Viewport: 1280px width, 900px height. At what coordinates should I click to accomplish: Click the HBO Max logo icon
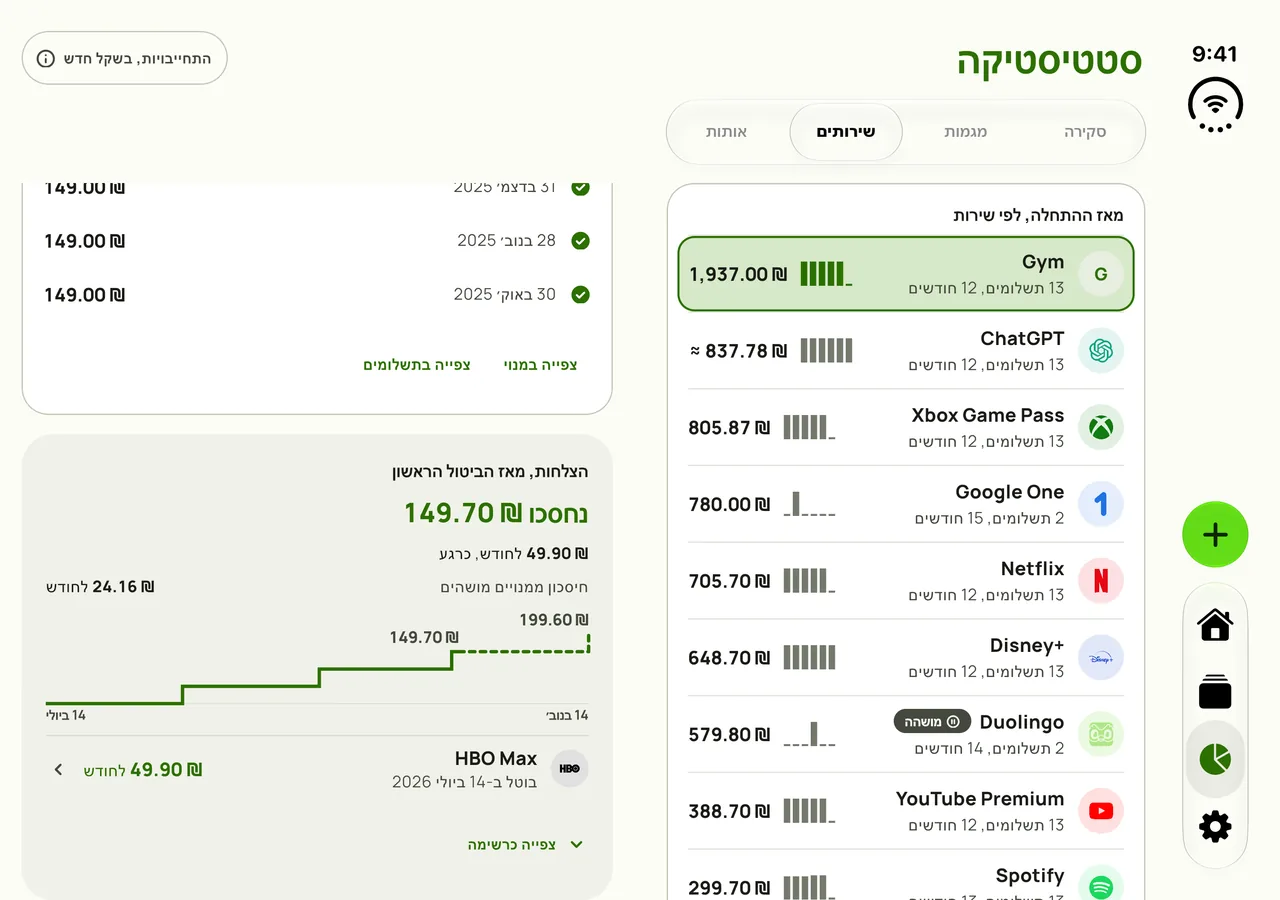click(x=569, y=769)
